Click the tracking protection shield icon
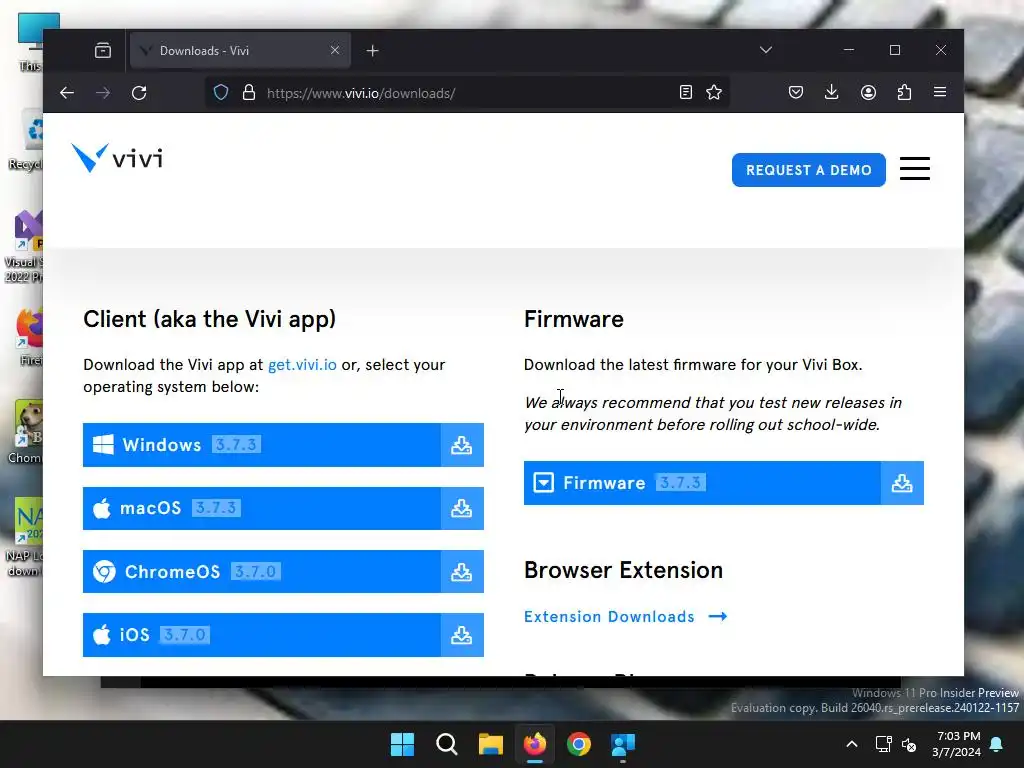This screenshot has height=768, width=1024. click(221, 93)
